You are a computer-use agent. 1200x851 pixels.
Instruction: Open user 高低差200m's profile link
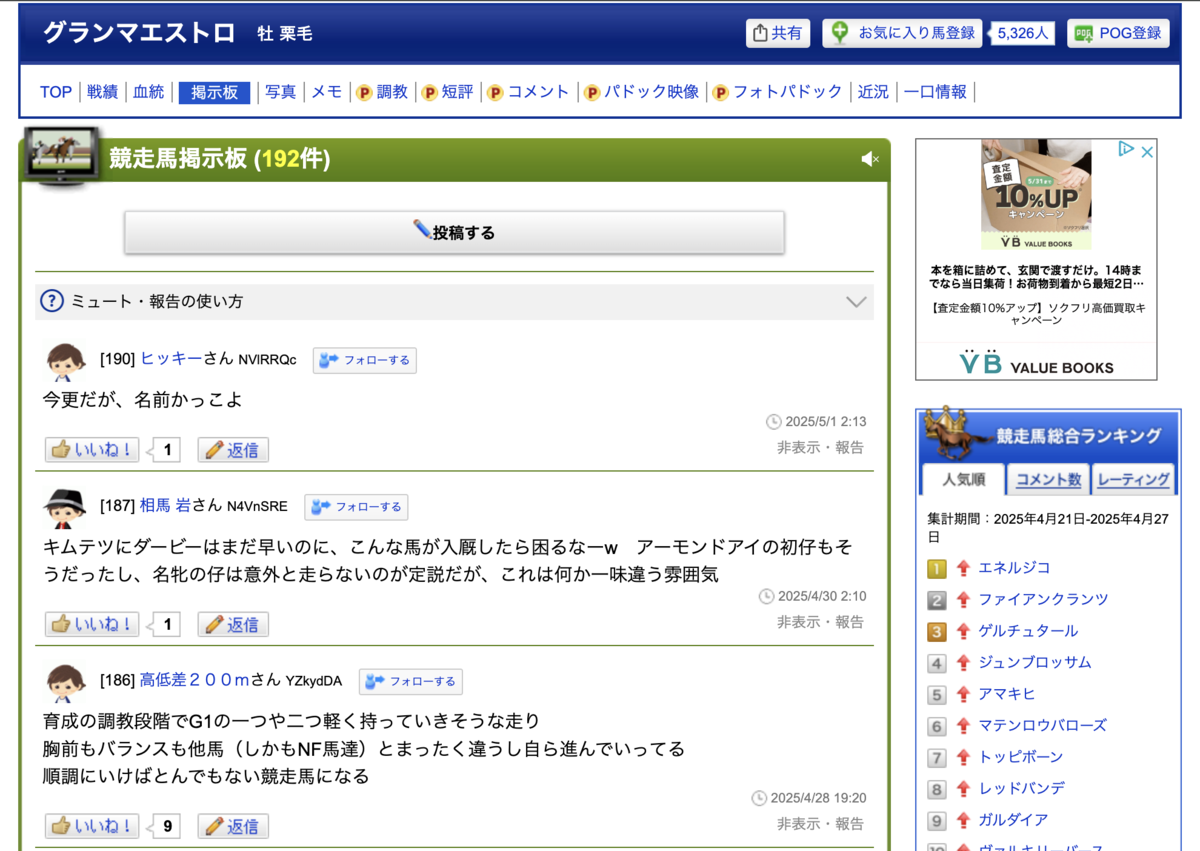click(x=195, y=680)
